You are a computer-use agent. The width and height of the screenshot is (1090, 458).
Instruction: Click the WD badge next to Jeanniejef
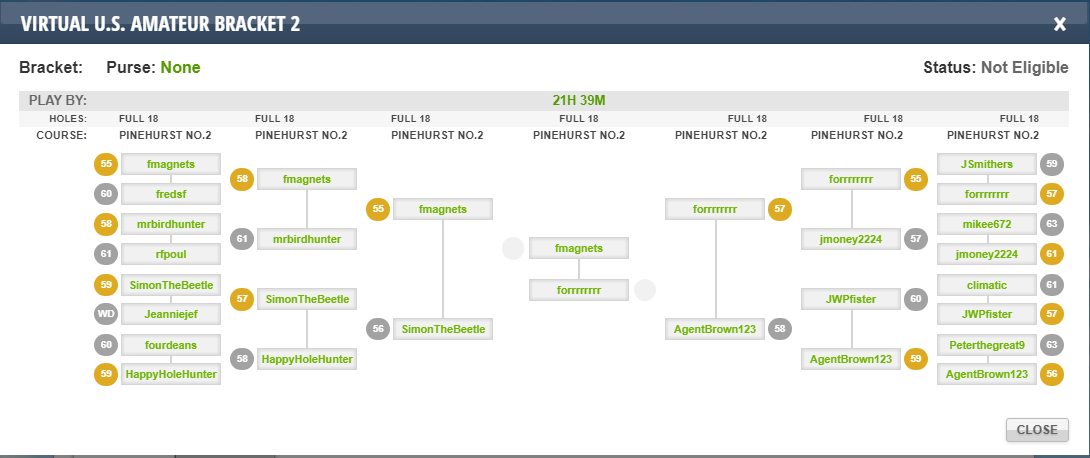point(106,314)
